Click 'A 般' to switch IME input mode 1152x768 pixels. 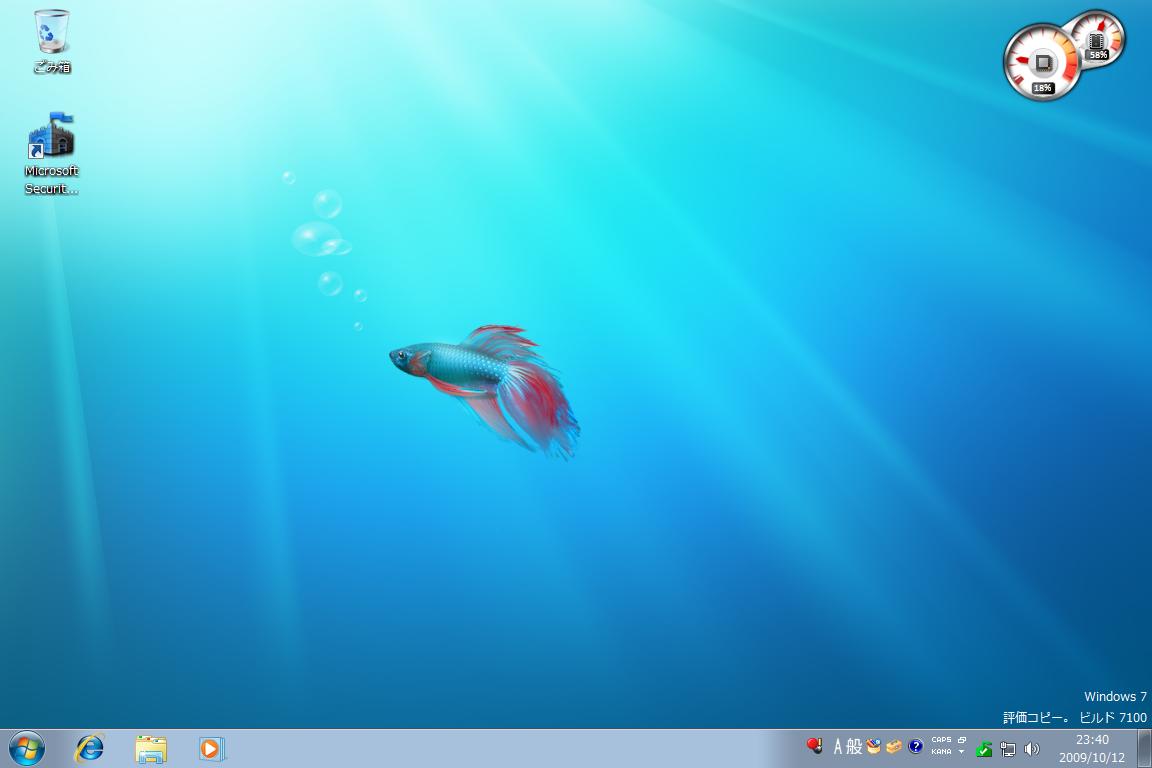[845, 747]
